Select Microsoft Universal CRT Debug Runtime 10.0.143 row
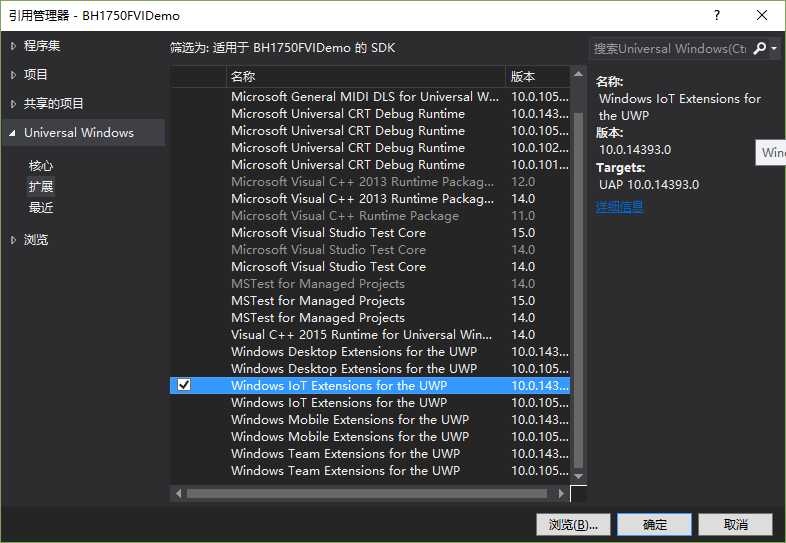The image size is (786, 543). (x=370, y=114)
